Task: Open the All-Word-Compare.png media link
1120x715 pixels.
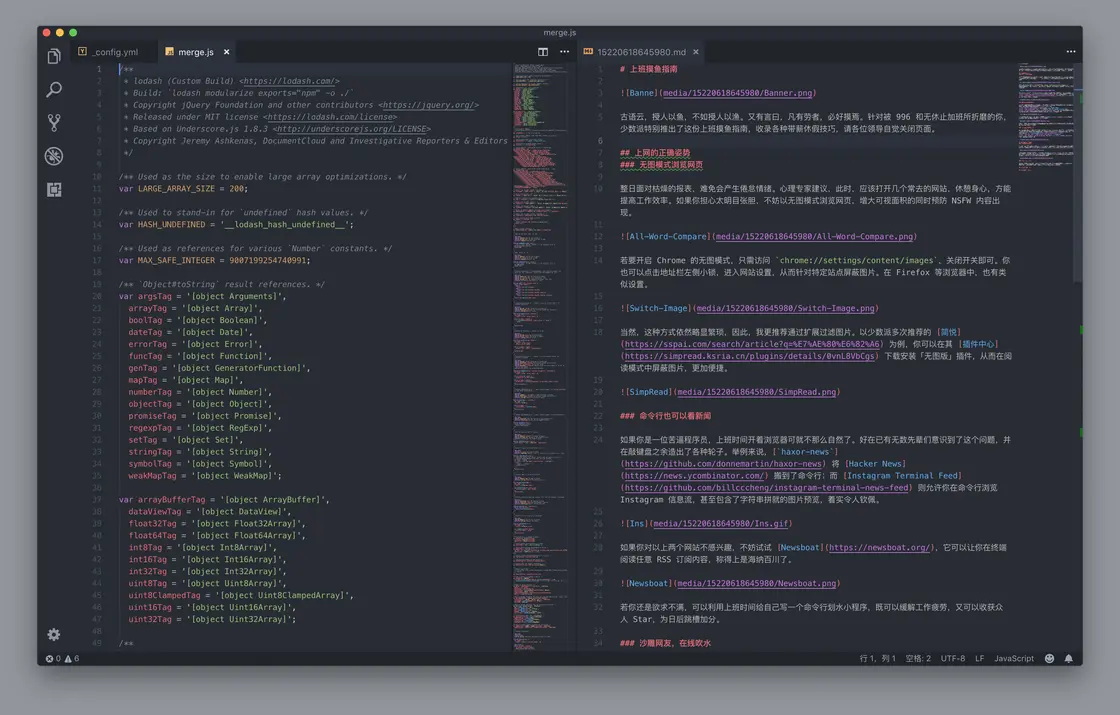Action: pyautogui.click(x=814, y=236)
